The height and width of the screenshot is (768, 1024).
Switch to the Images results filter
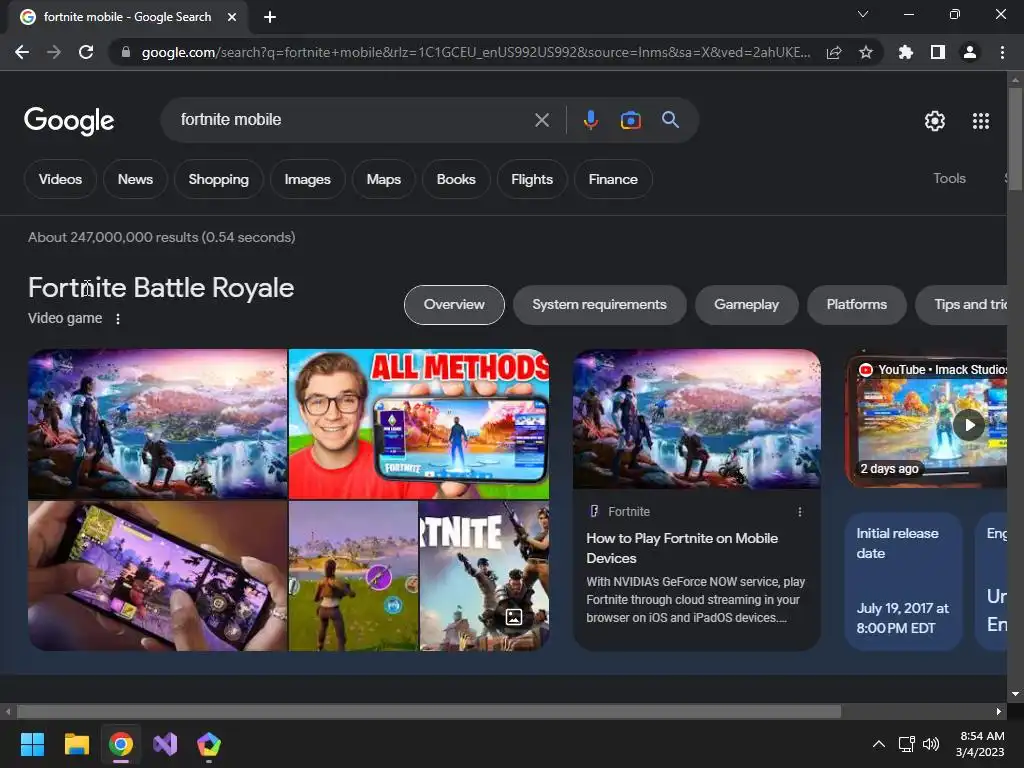pyautogui.click(x=308, y=179)
